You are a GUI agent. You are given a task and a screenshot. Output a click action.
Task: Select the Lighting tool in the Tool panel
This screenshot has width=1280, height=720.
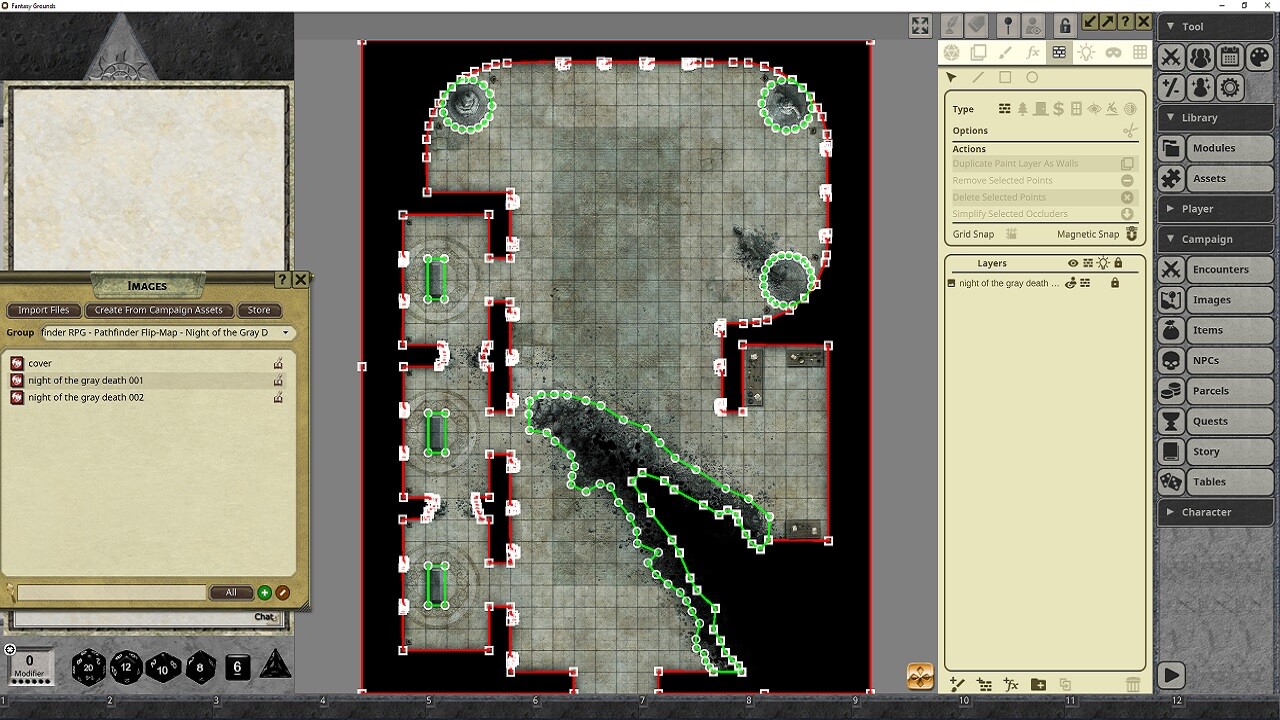coord(1086,52)
